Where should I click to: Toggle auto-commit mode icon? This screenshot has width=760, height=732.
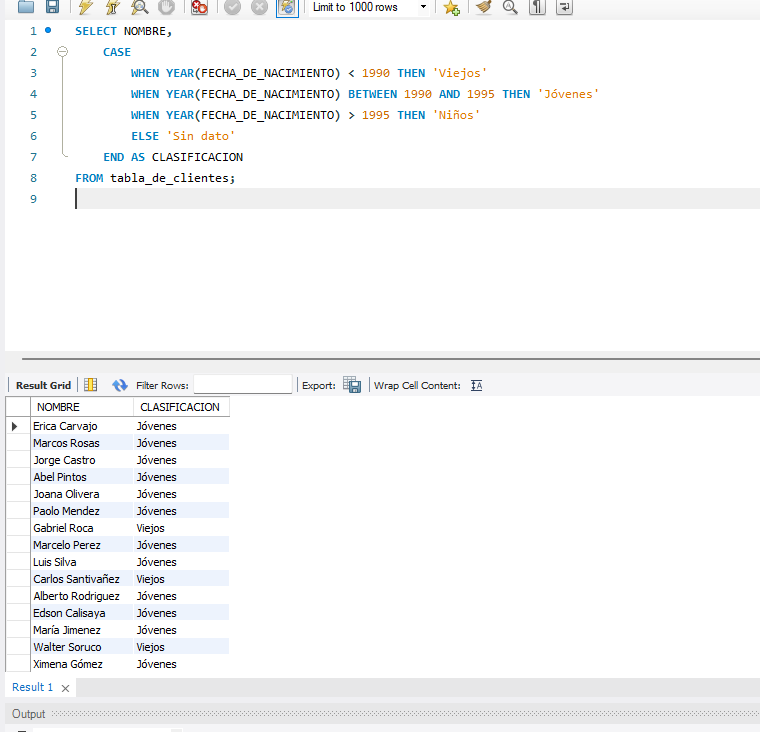(x=286, y=7)
